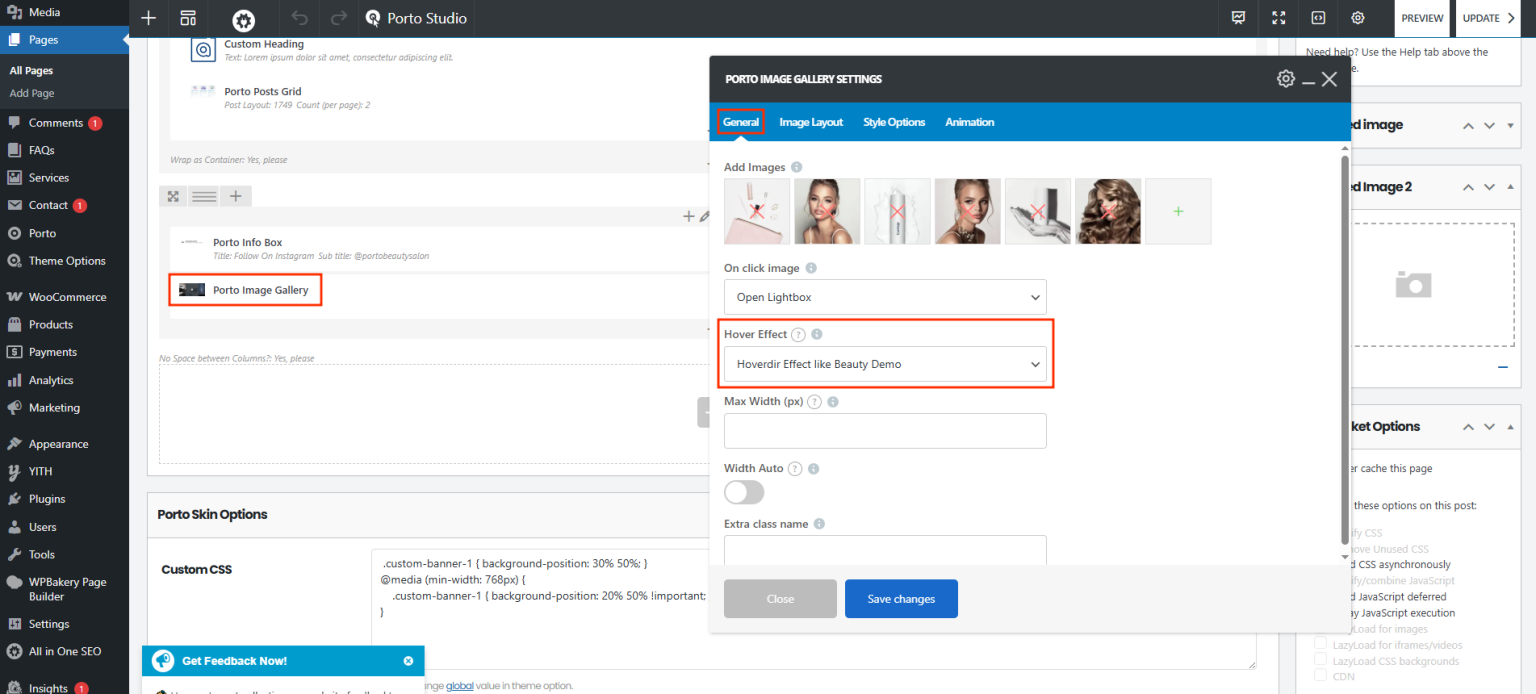
Task: Click the green plus to add another image
Action: tap(1178, 211)
